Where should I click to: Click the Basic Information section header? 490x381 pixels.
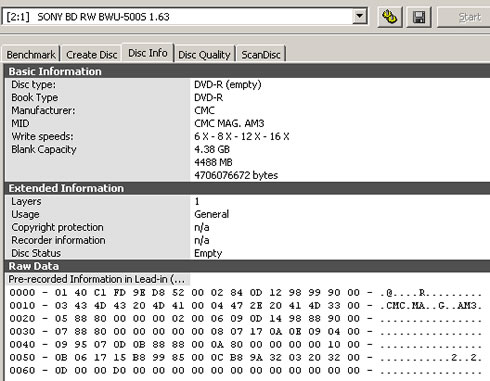click(x=247, y=71)
